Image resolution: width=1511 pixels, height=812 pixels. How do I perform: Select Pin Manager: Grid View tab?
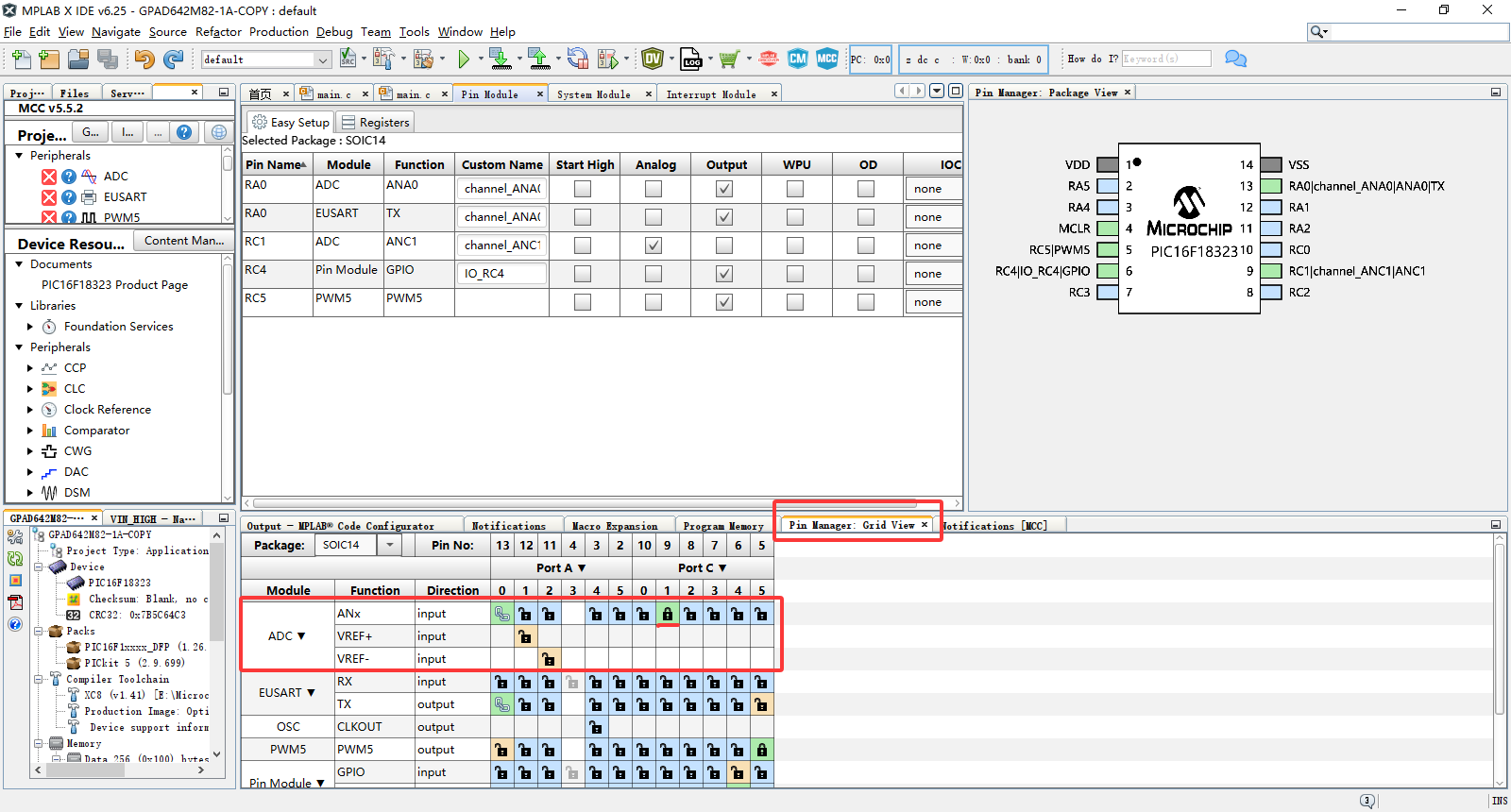852,525
